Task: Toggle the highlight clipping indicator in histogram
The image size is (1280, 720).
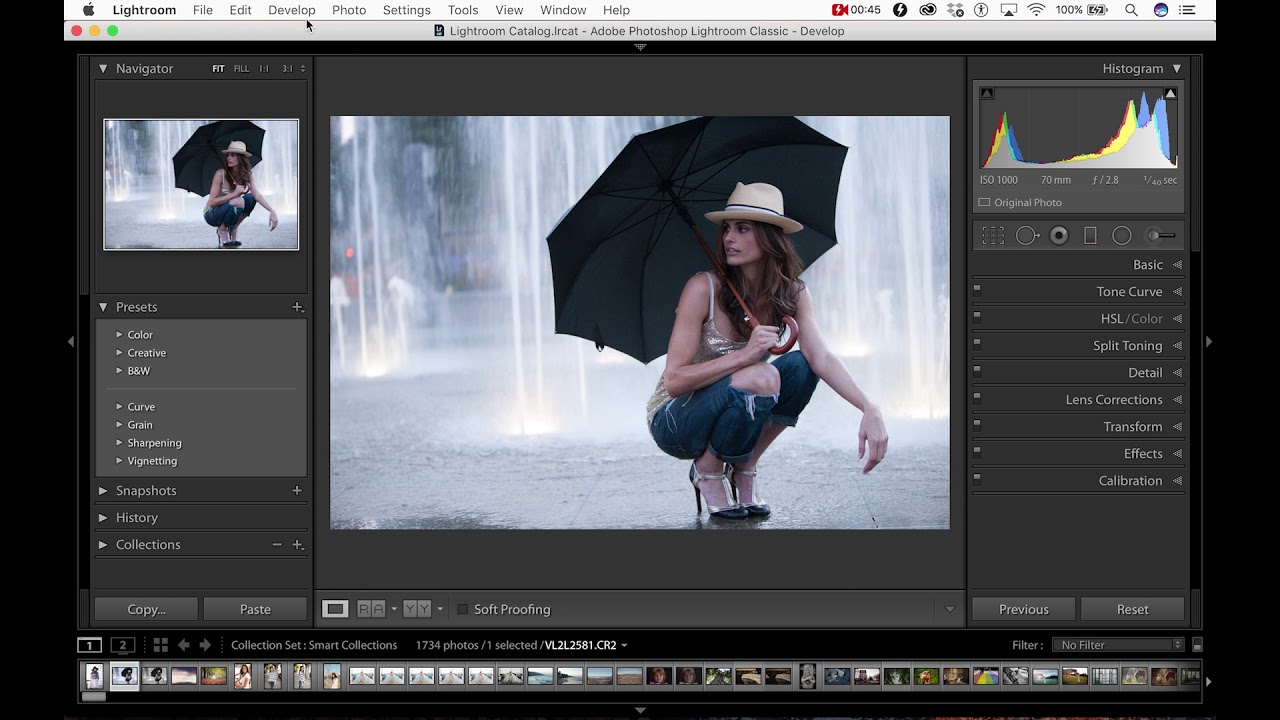Action: coord(1170,93)
